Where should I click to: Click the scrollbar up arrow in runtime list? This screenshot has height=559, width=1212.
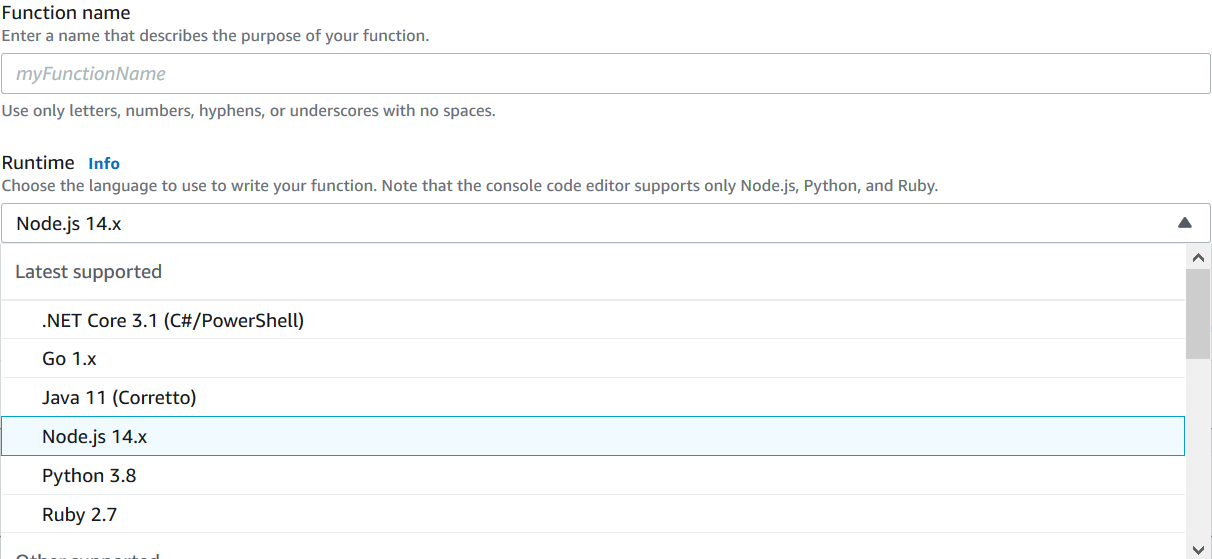coord(1199,257)
